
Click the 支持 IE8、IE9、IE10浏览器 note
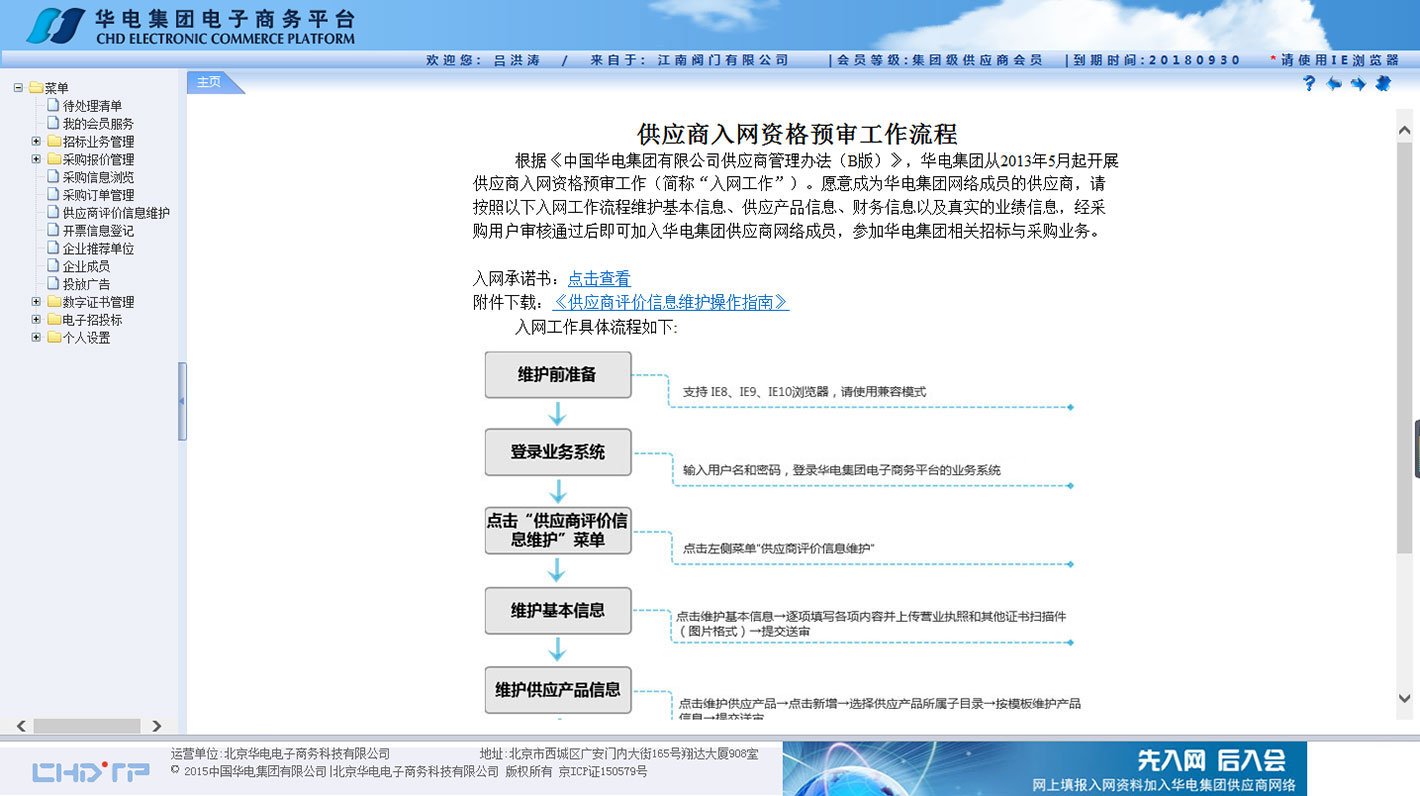[805, 392]
